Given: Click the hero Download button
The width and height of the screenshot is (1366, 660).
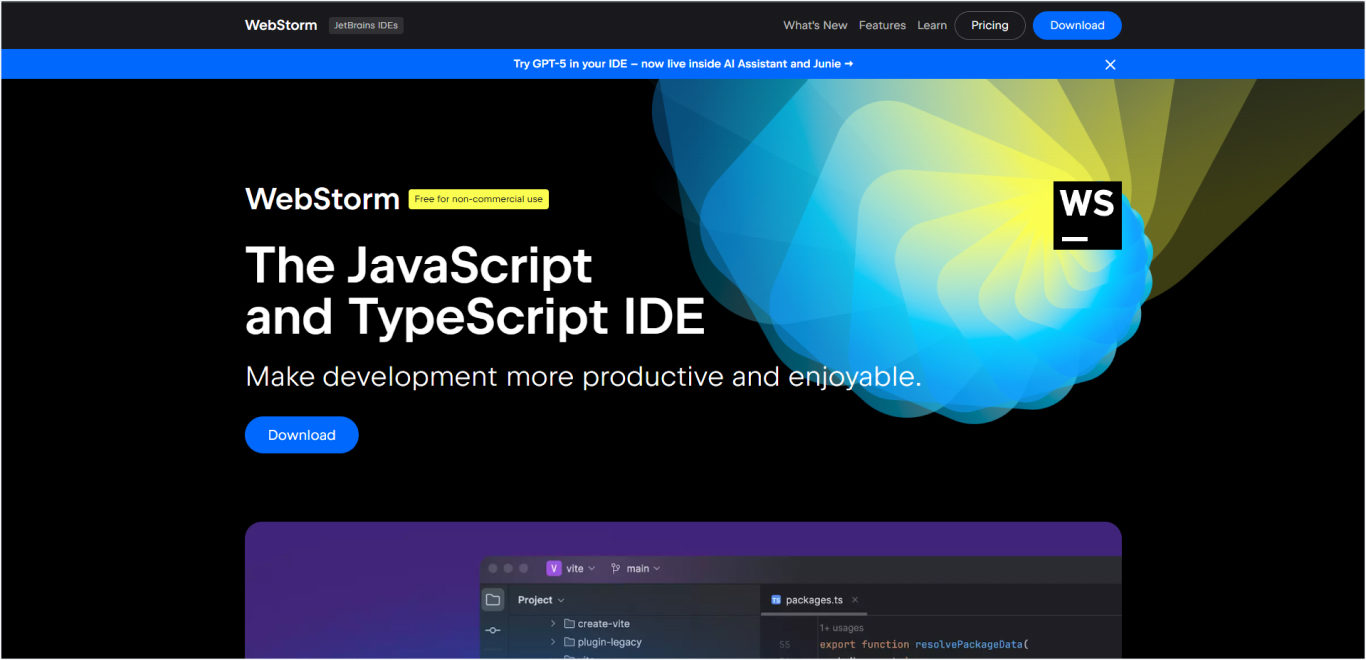Looking at the screenshot, I should click(301, 434).
